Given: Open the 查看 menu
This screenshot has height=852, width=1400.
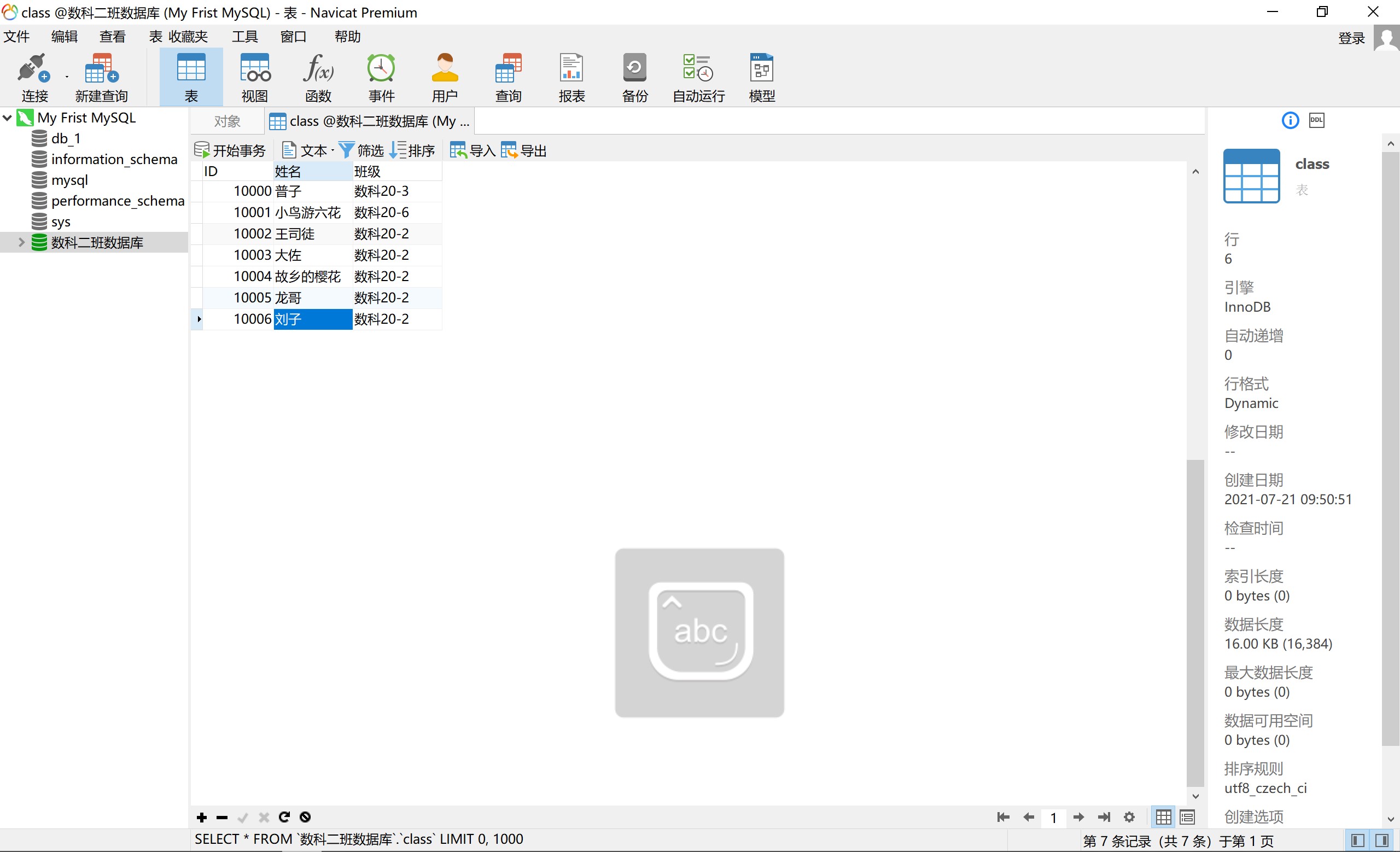Looking at the screenshot, I should tap(112, 36).
